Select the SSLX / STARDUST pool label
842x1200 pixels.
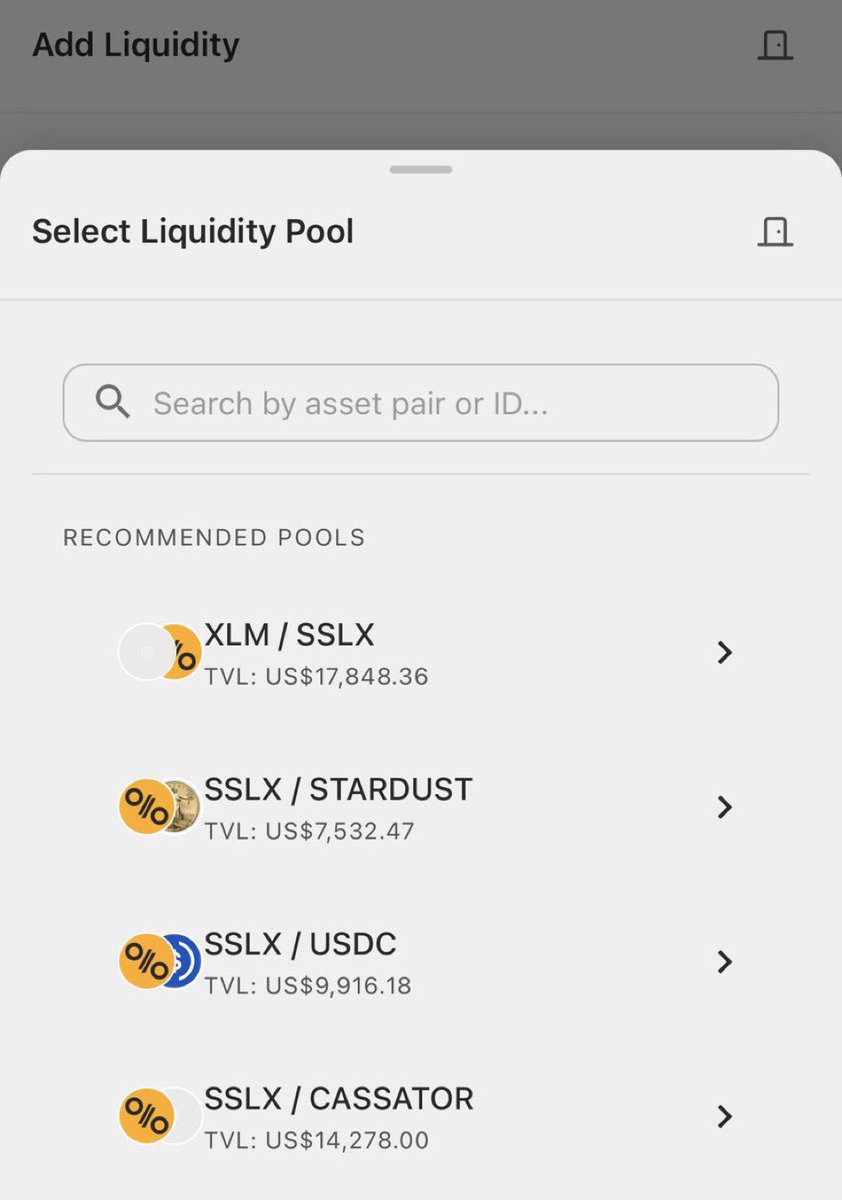(338, 789)
